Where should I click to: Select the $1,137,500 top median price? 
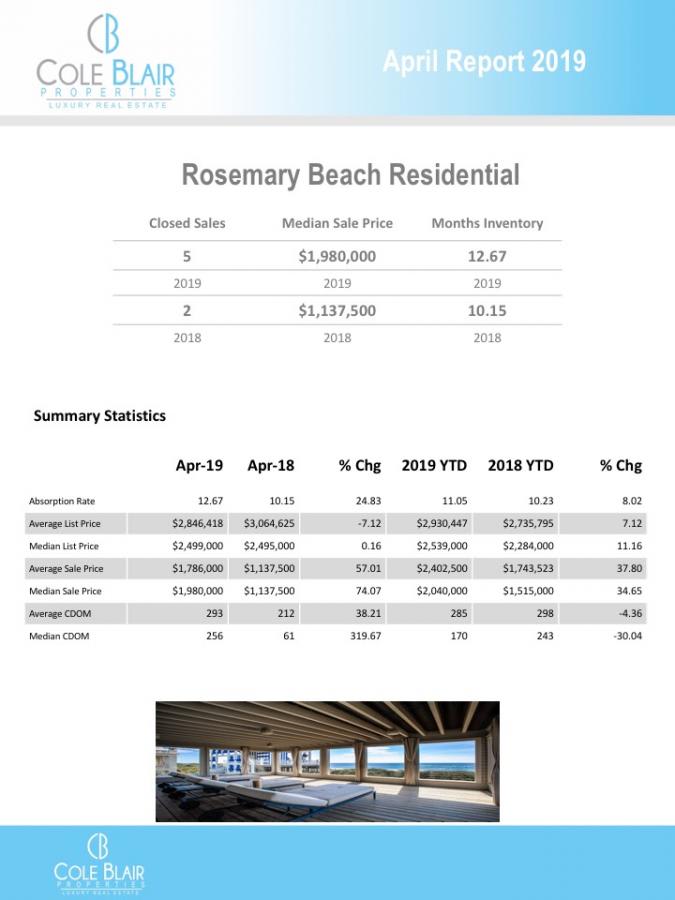(337, 311)
